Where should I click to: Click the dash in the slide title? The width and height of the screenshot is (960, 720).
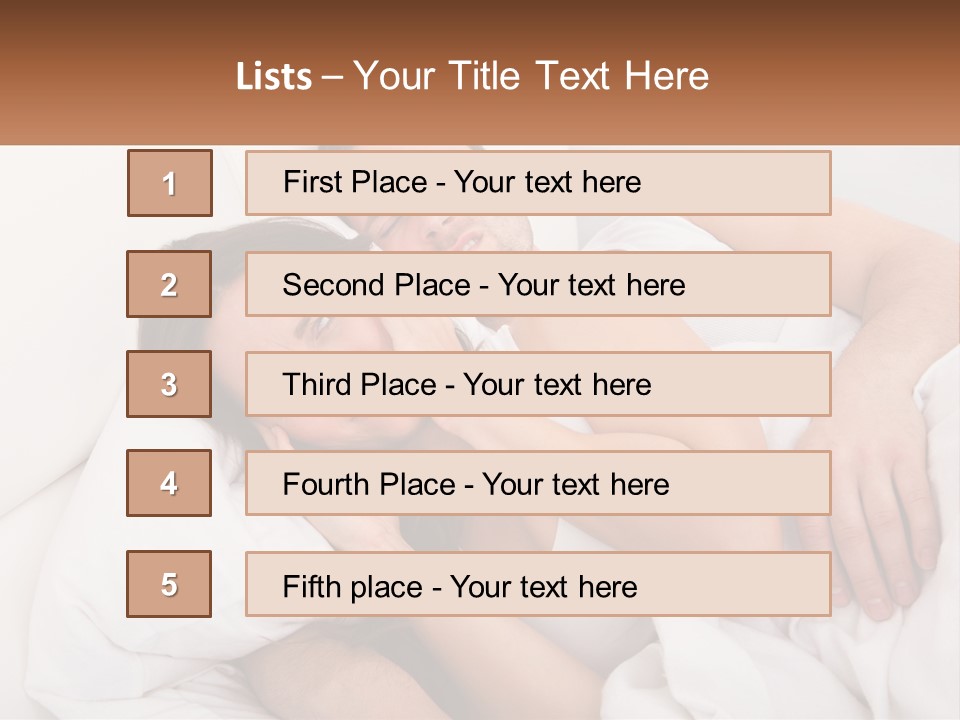click(333, 77)
